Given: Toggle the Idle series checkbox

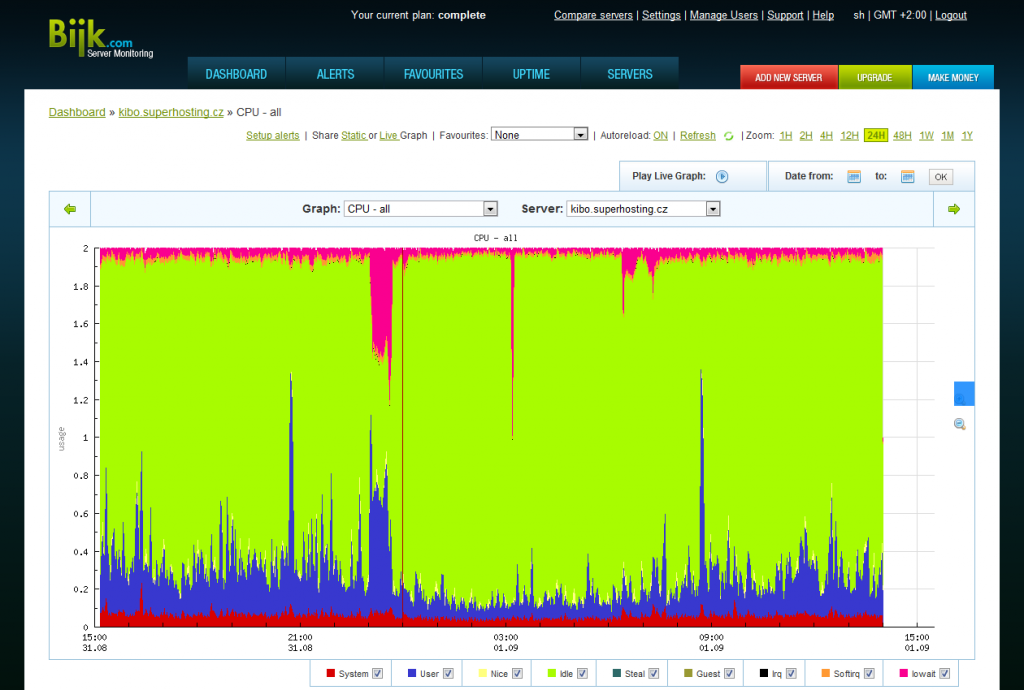Looking at the screenshot, I should (583, 674).
